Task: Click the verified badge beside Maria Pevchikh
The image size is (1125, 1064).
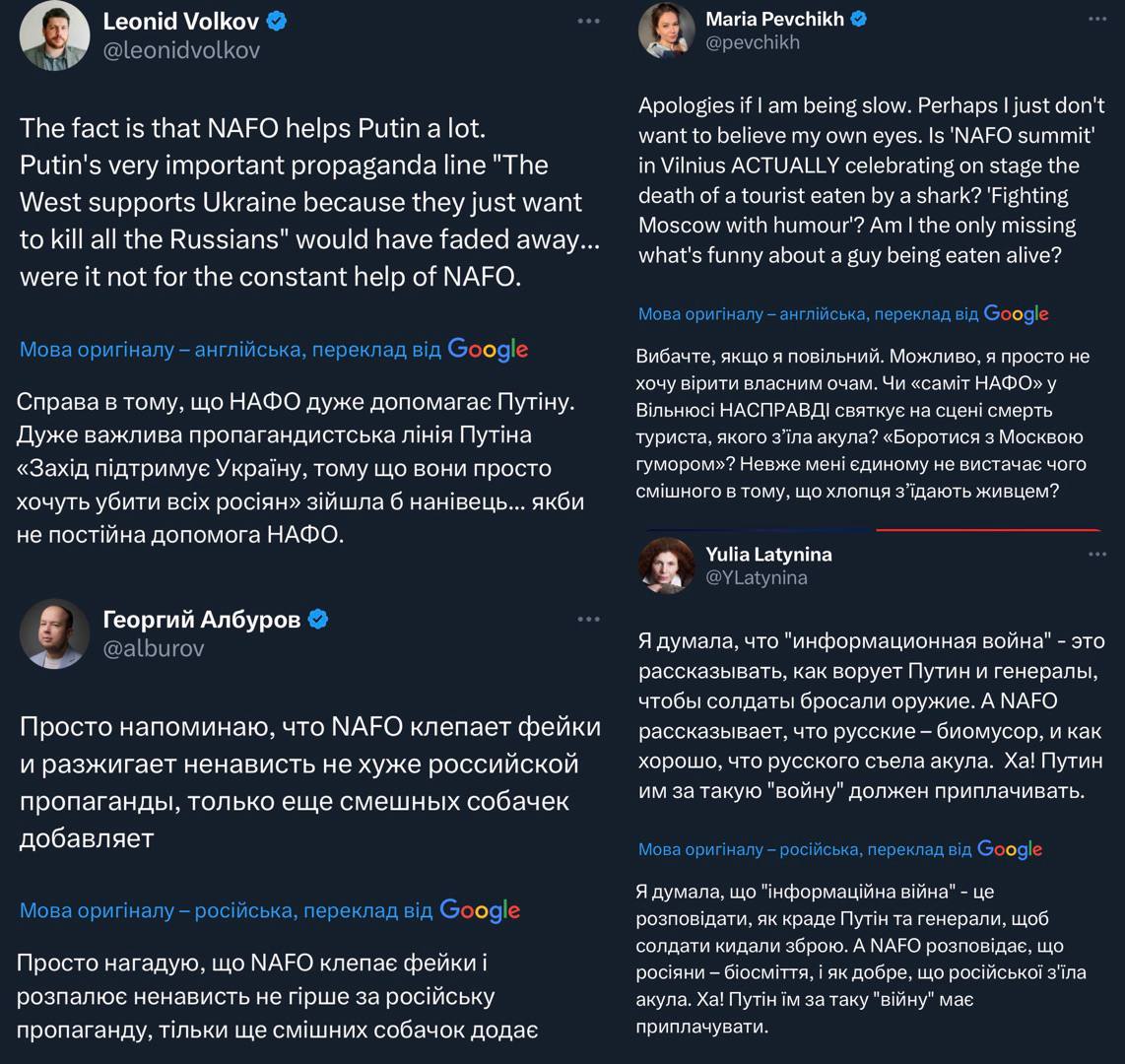Action: coord(859,19)
